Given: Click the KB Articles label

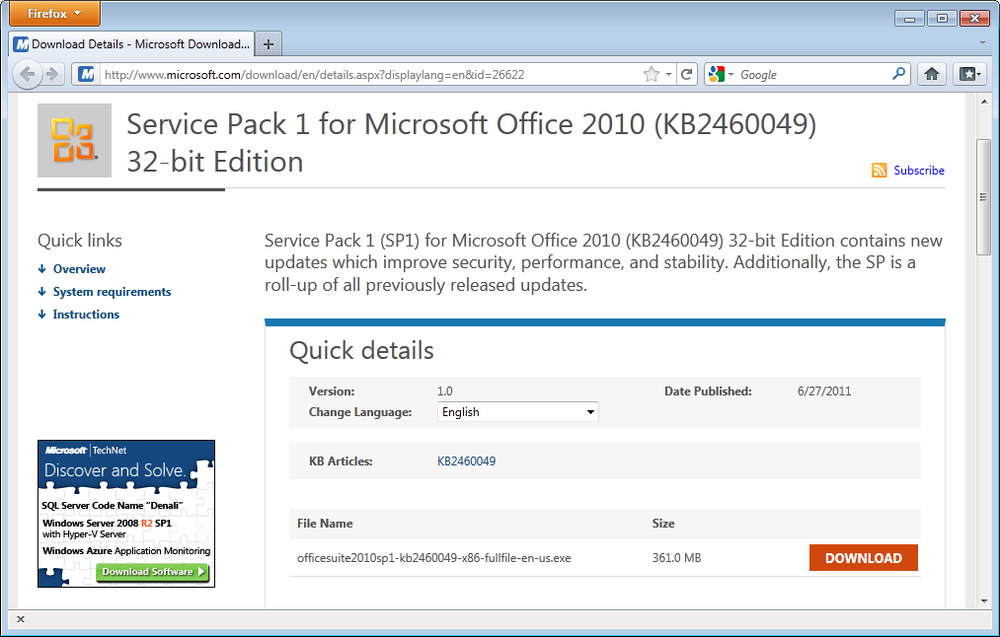Looking at the screenshot, I should 341,461.
